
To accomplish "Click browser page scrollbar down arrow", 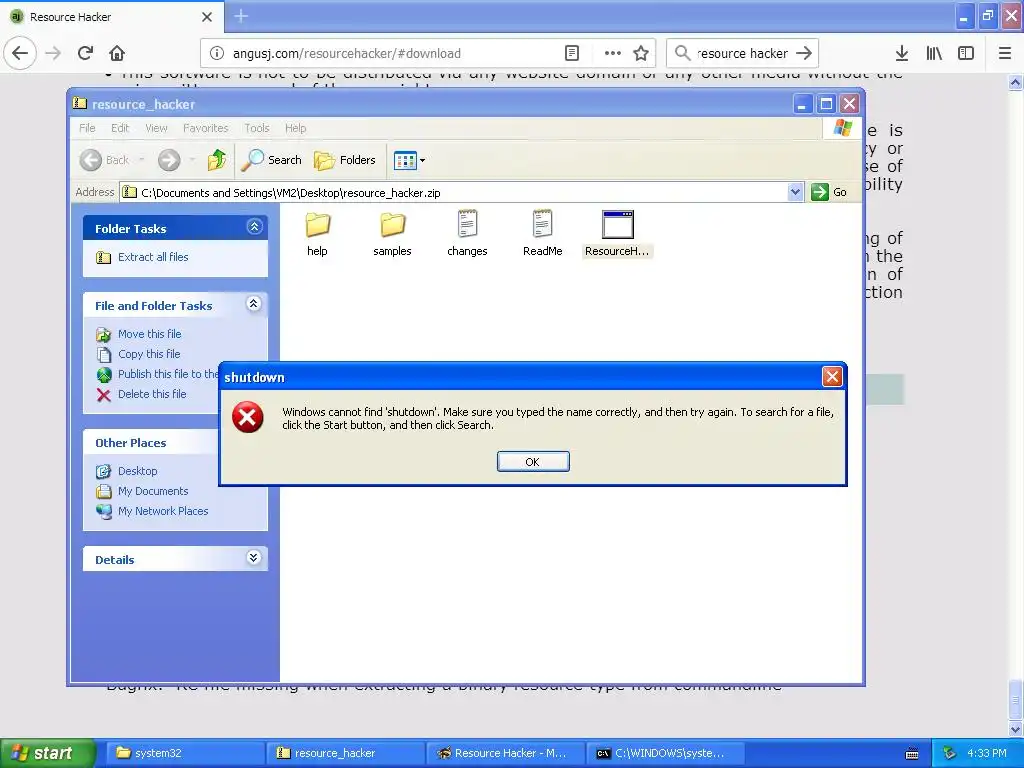I will tap(1016, 729).
